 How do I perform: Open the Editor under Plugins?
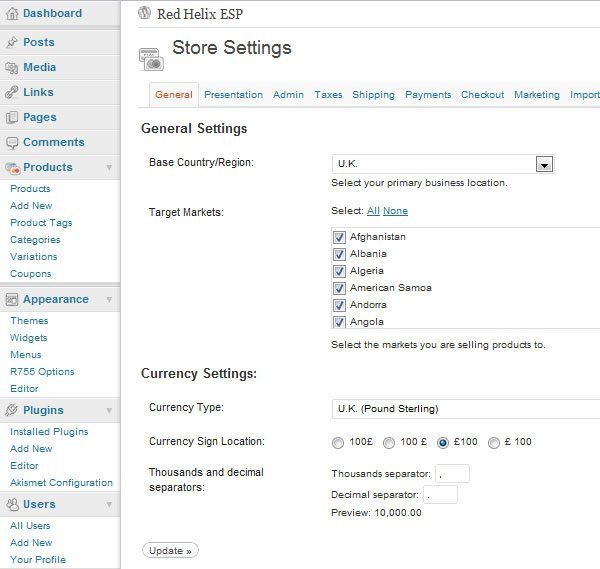(x=24, y=466)
